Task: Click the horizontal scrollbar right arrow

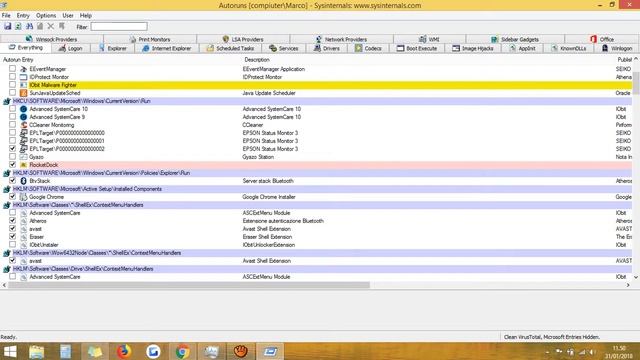Action: coord(628,285)
